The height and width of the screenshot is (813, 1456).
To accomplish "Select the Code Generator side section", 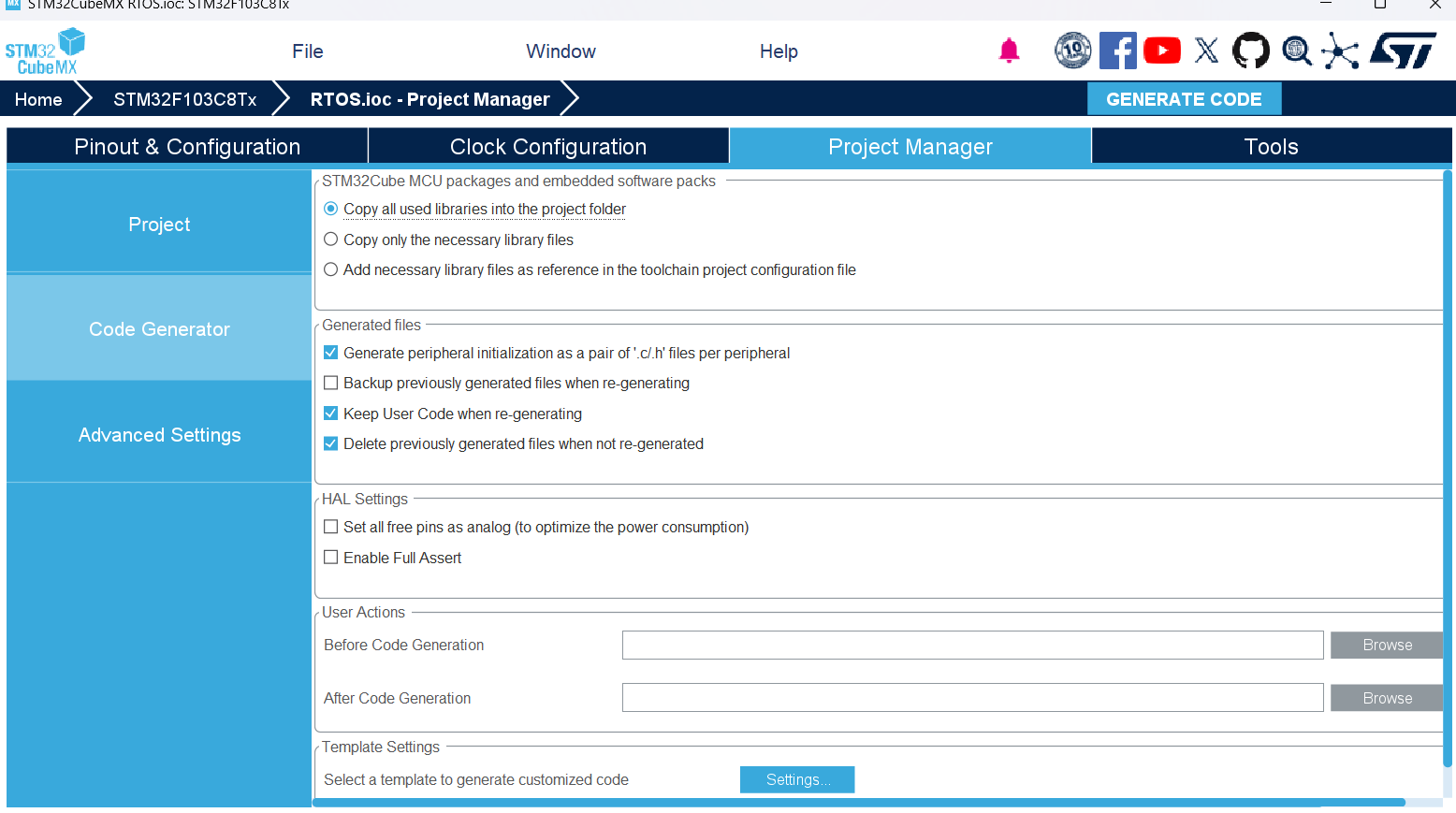I will click(159, 329).
